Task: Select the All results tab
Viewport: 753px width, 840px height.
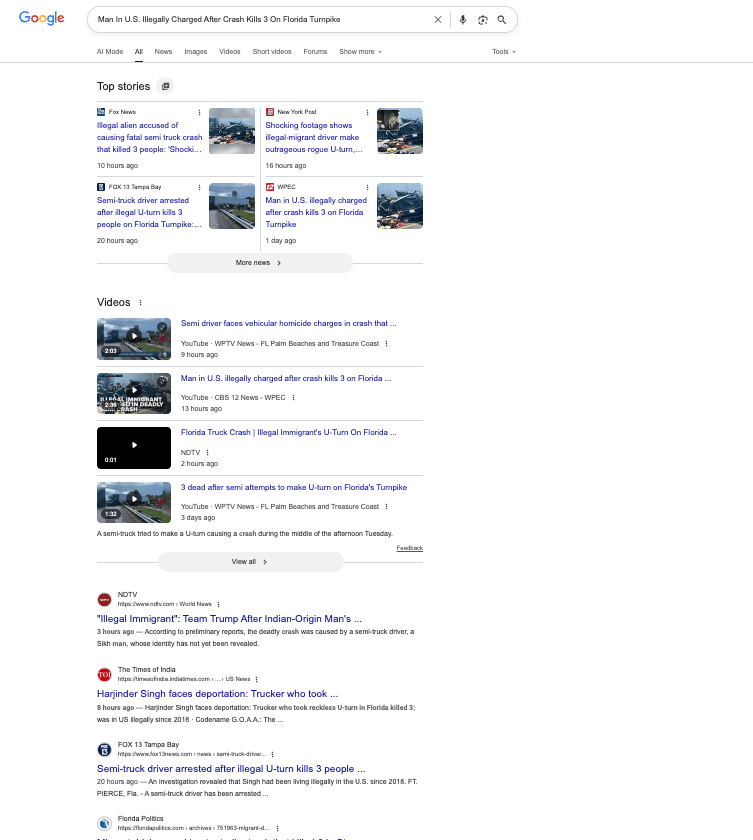Action: point(139,51)
